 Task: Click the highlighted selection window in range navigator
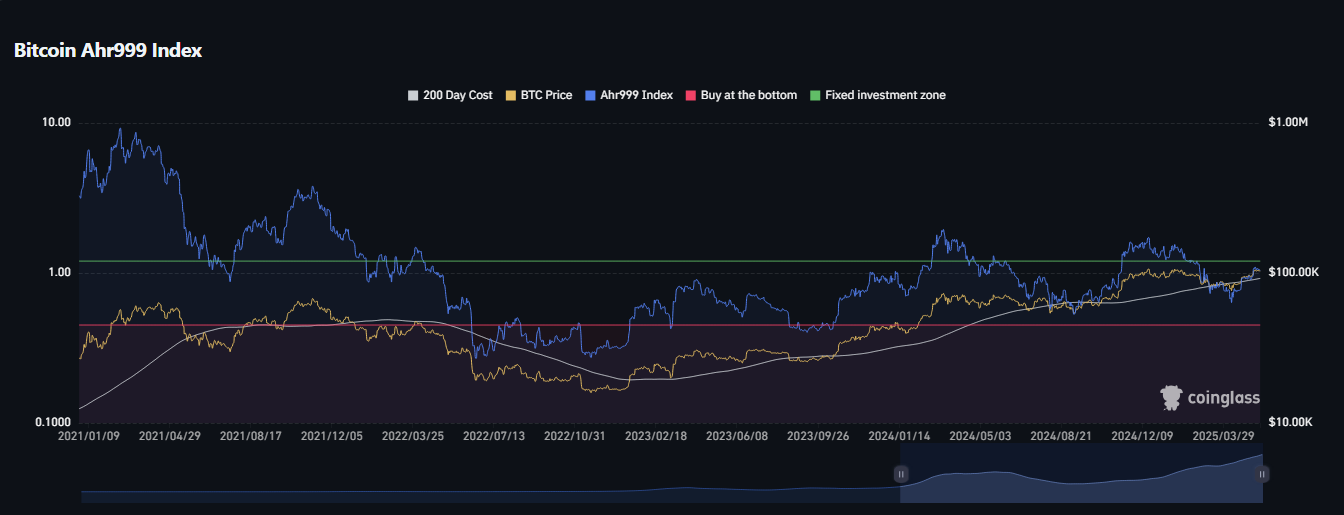[x=1080, y=475]
